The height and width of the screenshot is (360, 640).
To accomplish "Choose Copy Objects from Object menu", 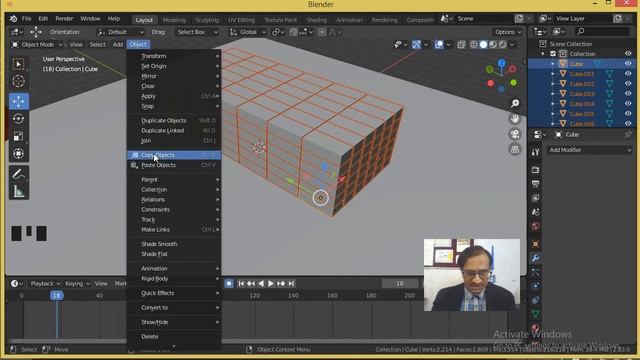I will 174,155.
